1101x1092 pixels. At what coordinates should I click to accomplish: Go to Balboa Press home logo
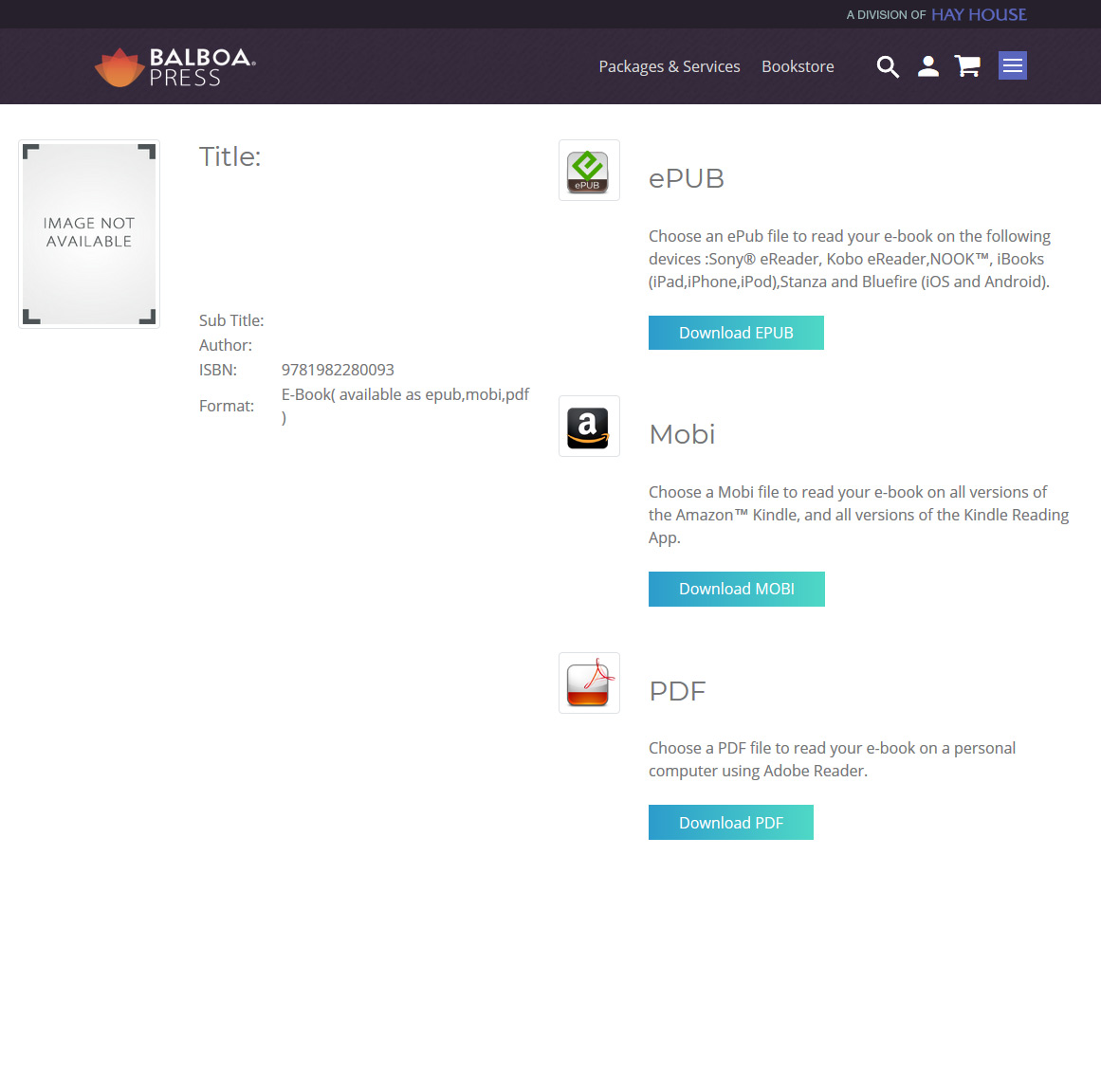coord(175,67)
